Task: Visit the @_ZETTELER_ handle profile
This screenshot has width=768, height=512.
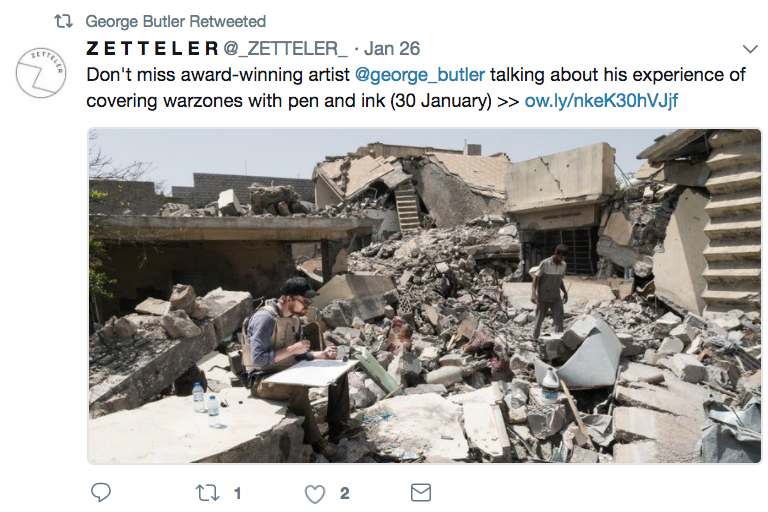Action: [x=285, y=48]
